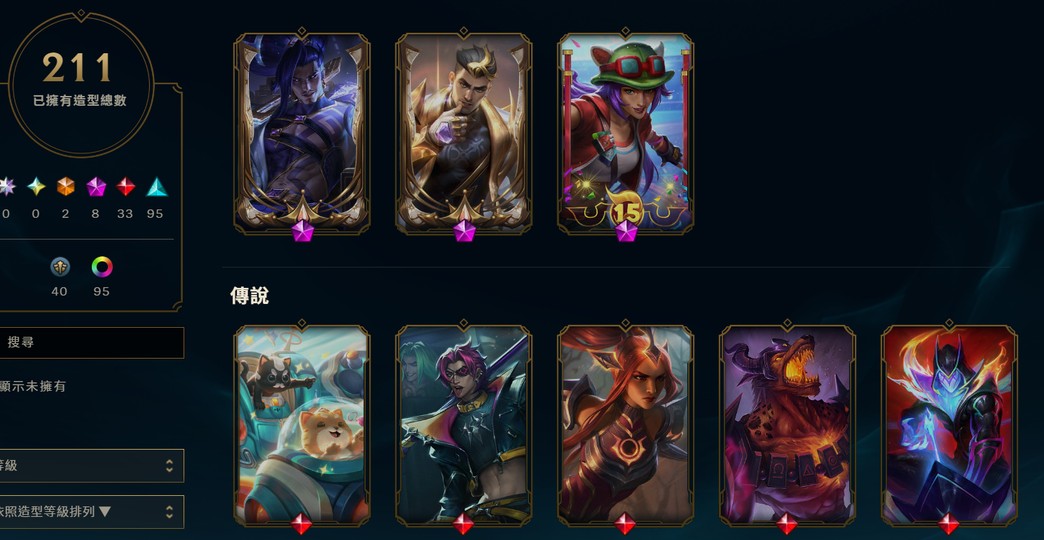Click the rainbow chroma ring icon

point(102,267)
